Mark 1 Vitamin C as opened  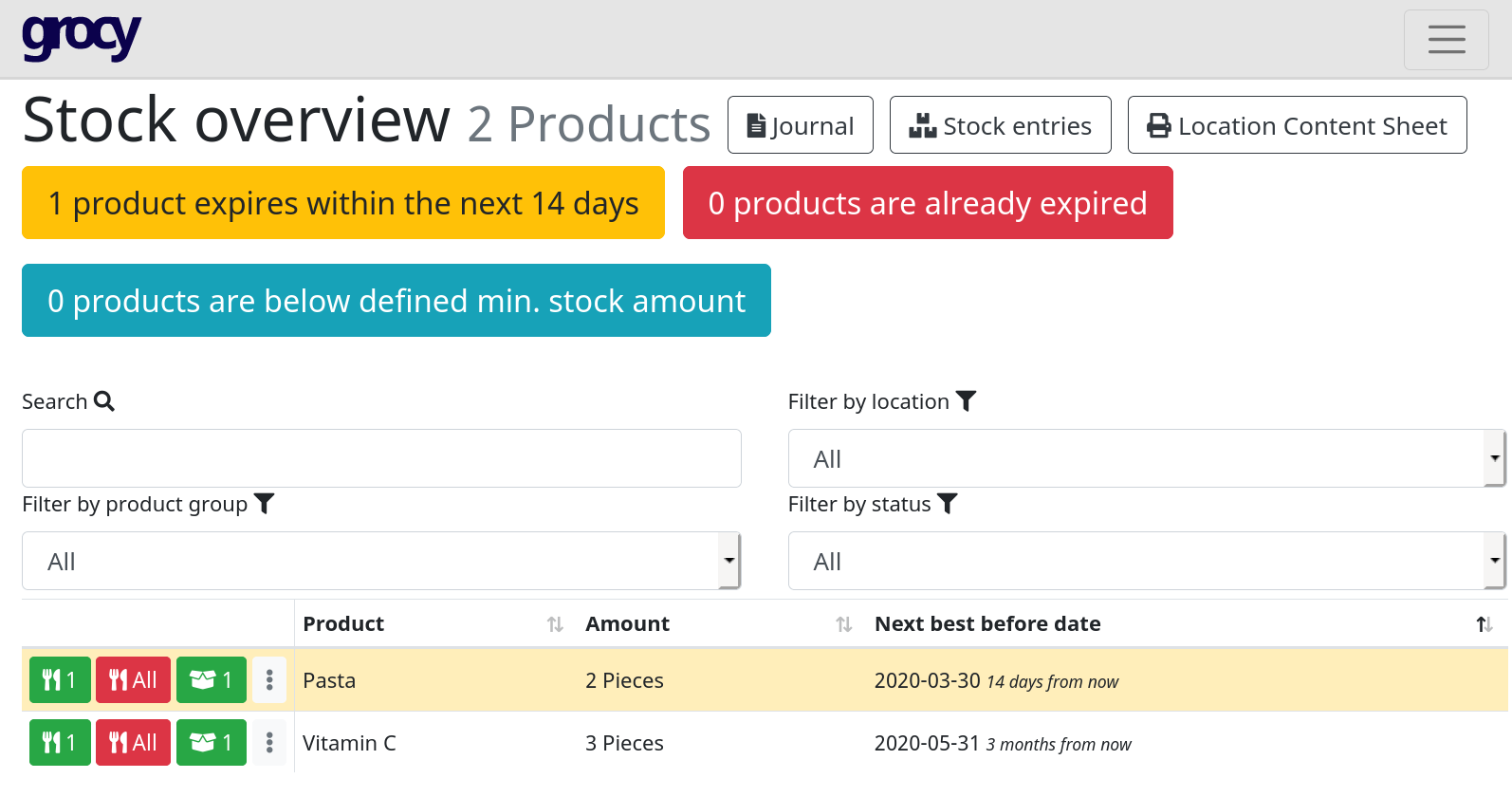click(x=211, y=743)
